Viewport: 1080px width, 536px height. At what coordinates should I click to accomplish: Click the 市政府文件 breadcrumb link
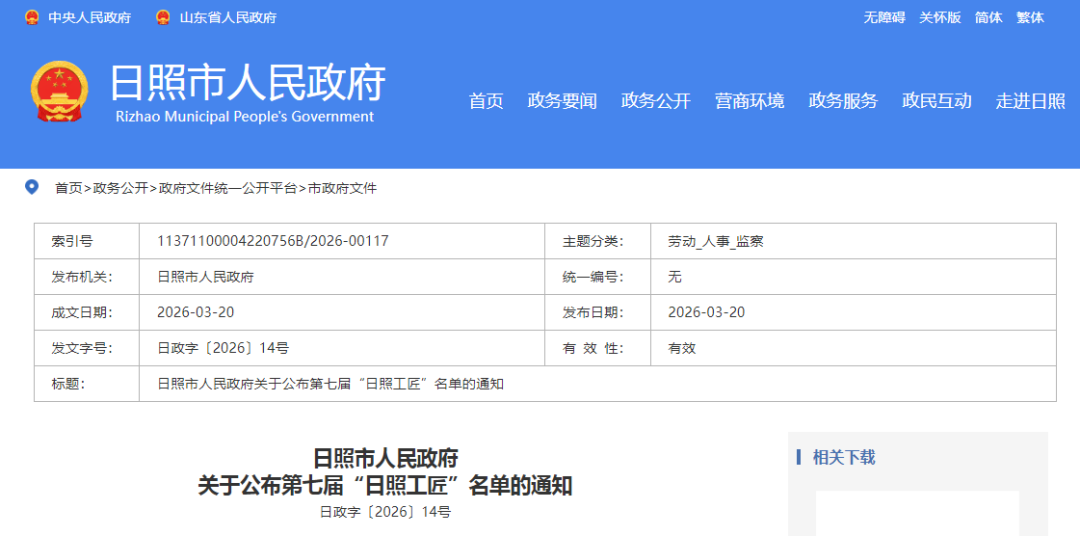pos(342,188)
